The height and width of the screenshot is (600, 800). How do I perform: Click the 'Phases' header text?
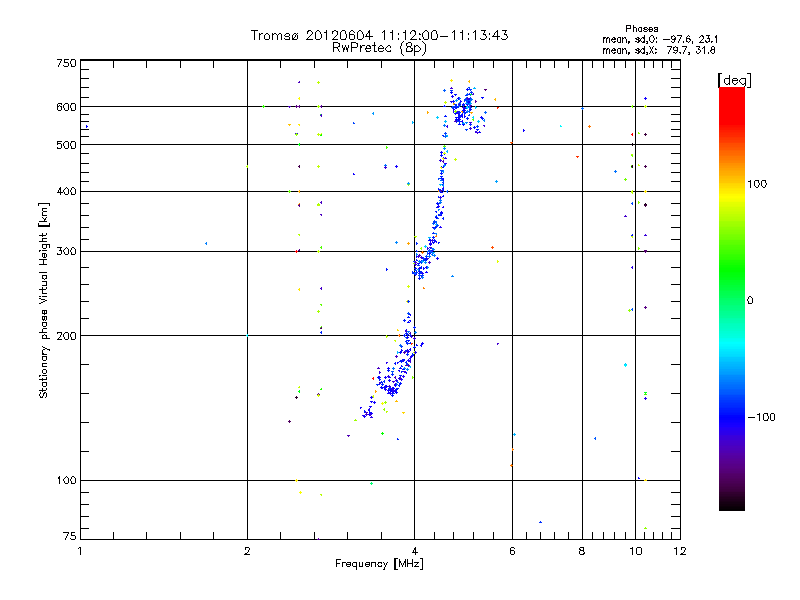pos(642,29)
